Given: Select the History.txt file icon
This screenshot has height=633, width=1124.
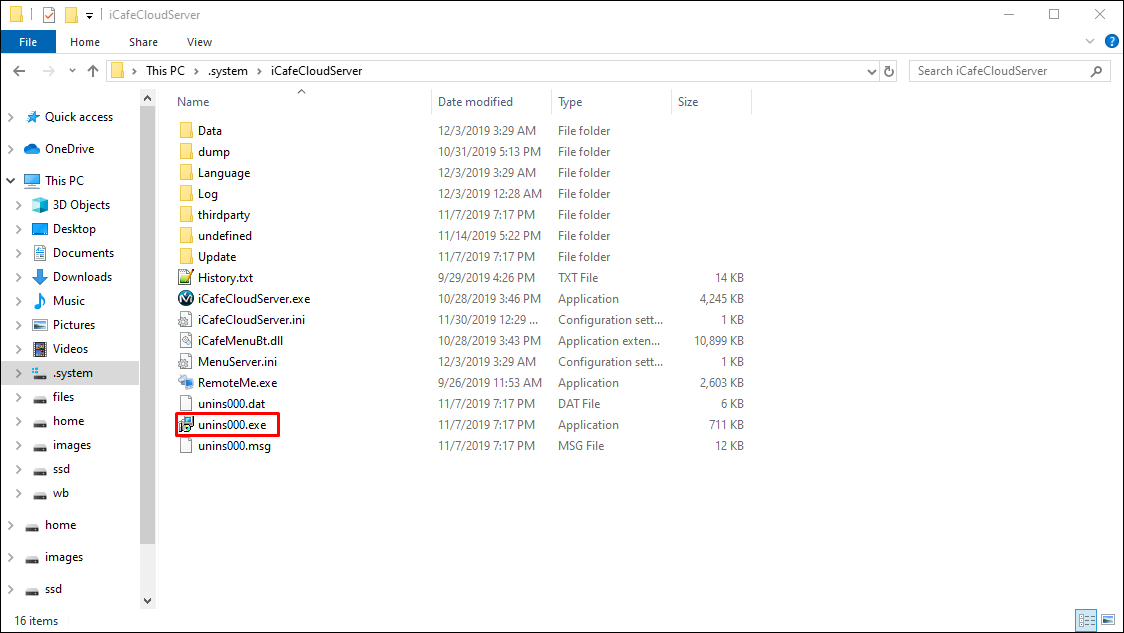Looking at the screenshot, I should coord(185,277).
